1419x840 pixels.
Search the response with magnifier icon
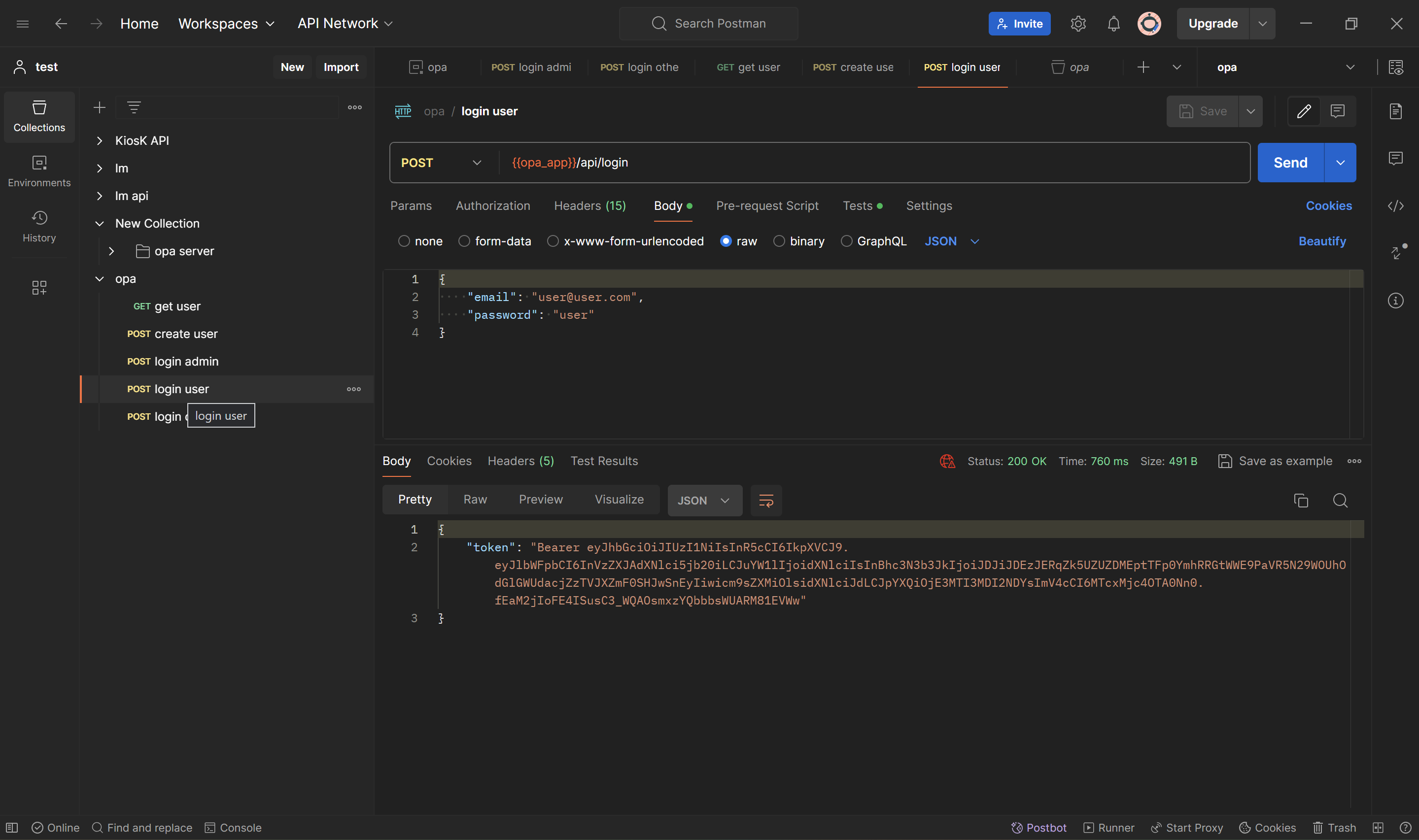tap(1340, 501)
